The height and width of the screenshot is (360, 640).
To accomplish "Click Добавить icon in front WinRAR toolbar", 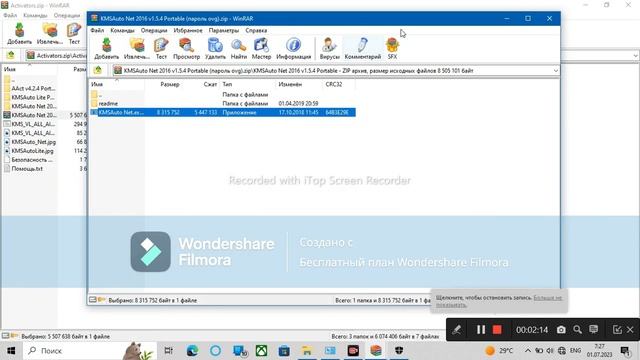I will pos(107,48).
